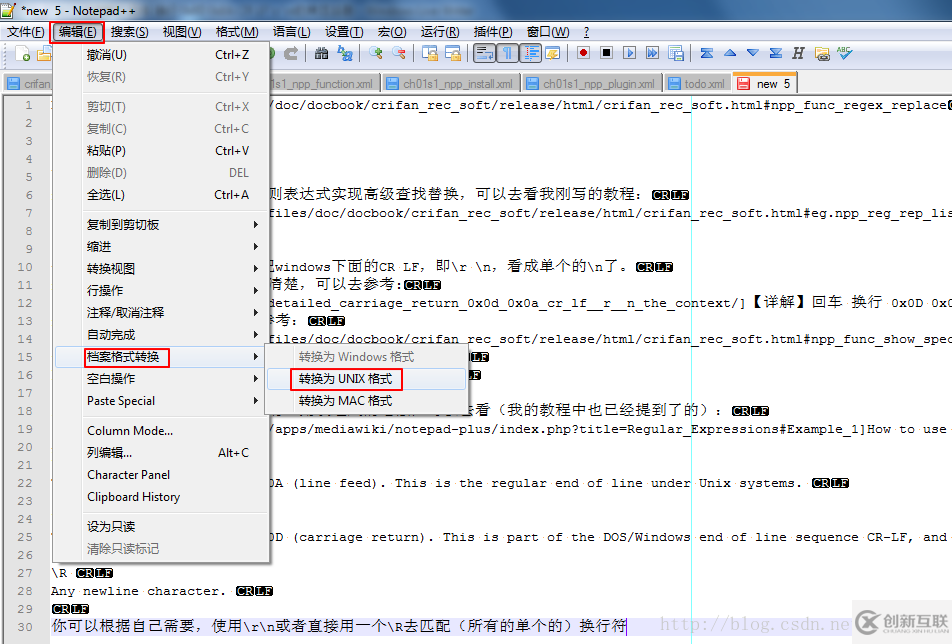Toggle Word wrap toolbar button
The height and width of the screenshot is (644, 952).
[484, 53]
